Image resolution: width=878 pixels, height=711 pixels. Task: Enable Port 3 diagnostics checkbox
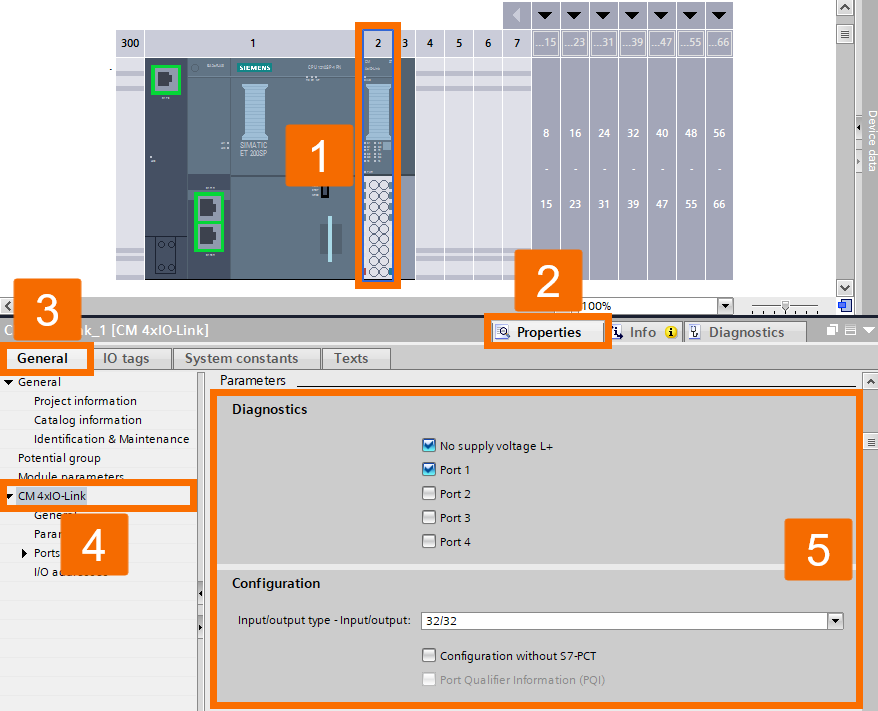[429, 517]
